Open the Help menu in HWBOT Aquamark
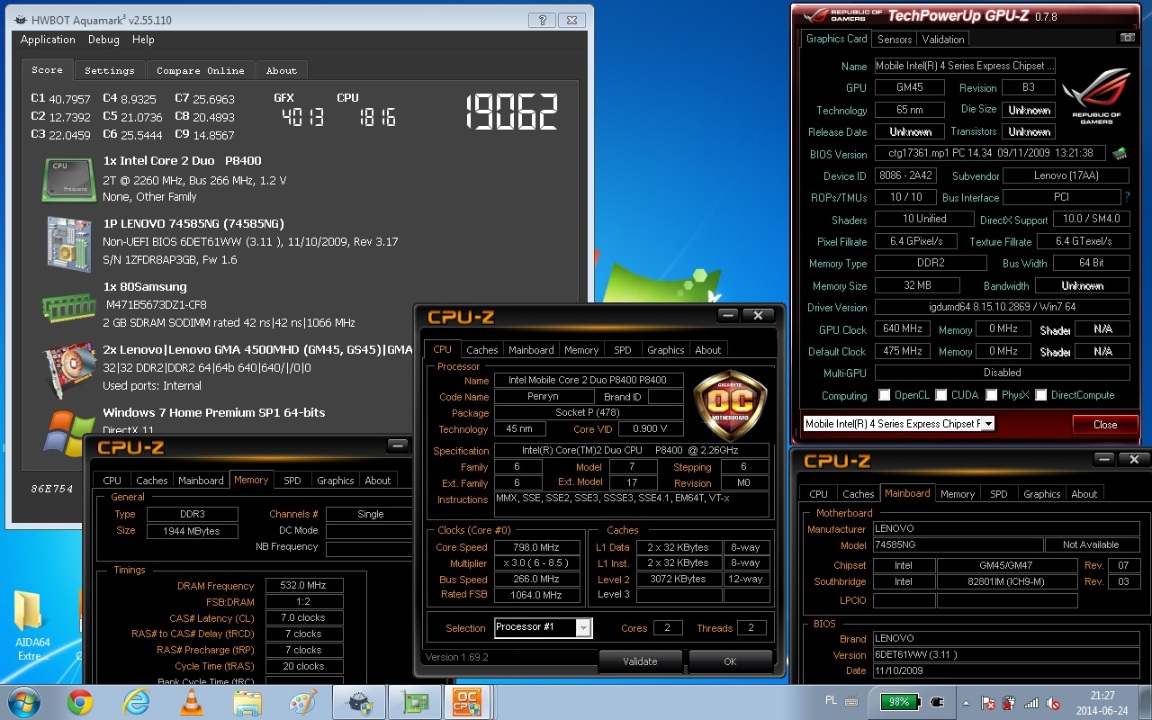 click(143, 40)
